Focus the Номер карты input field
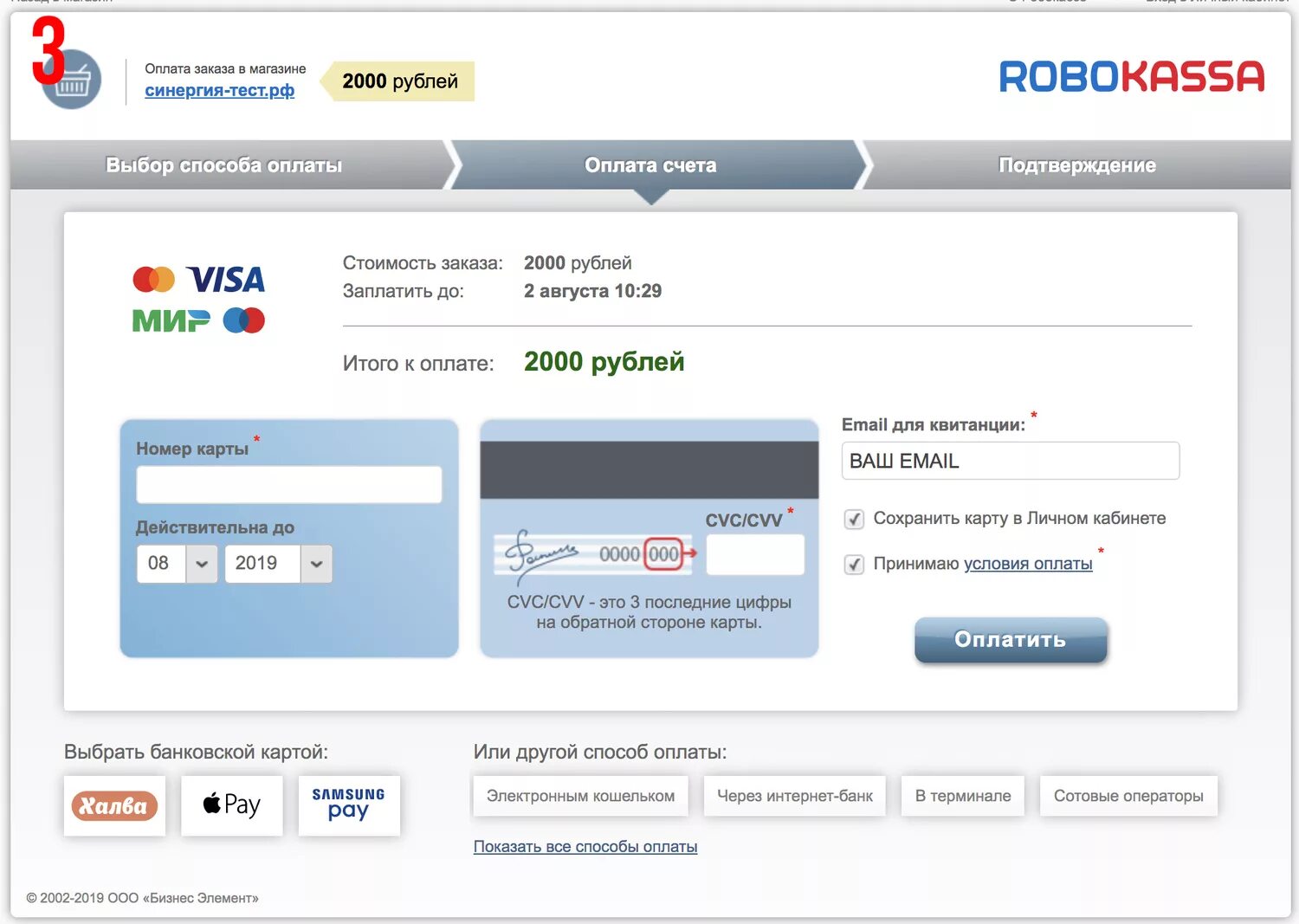Viewport: 1299px width, 924px height. point(289,485)
